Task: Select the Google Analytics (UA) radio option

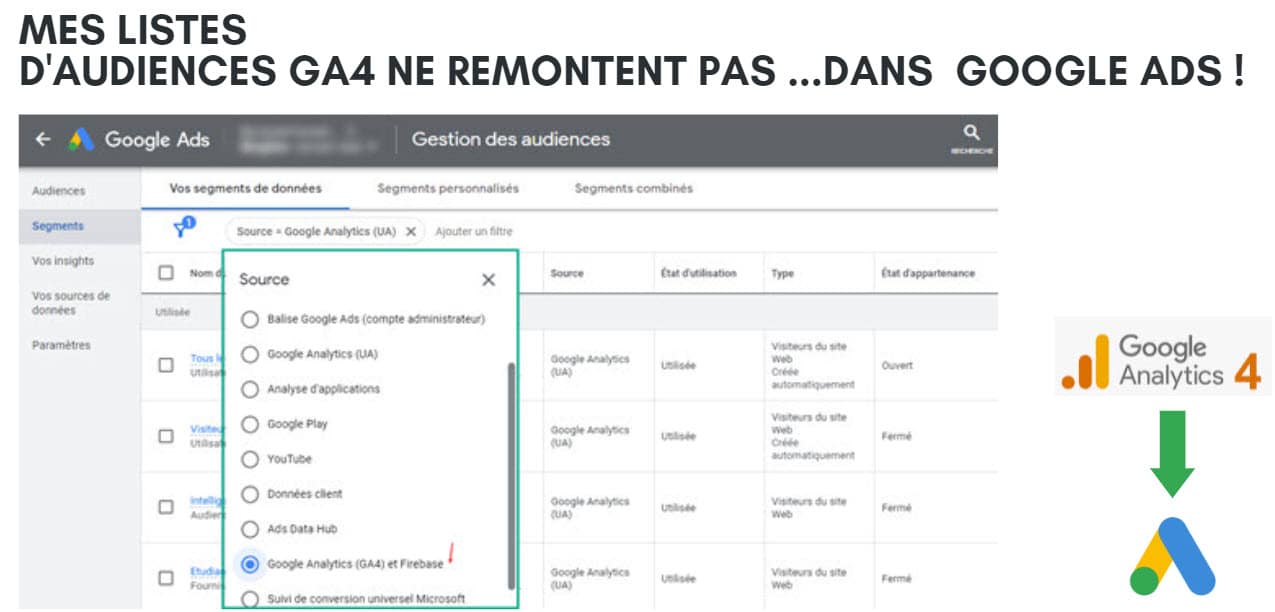Action: pyautogui.click(x=250, y=354)
